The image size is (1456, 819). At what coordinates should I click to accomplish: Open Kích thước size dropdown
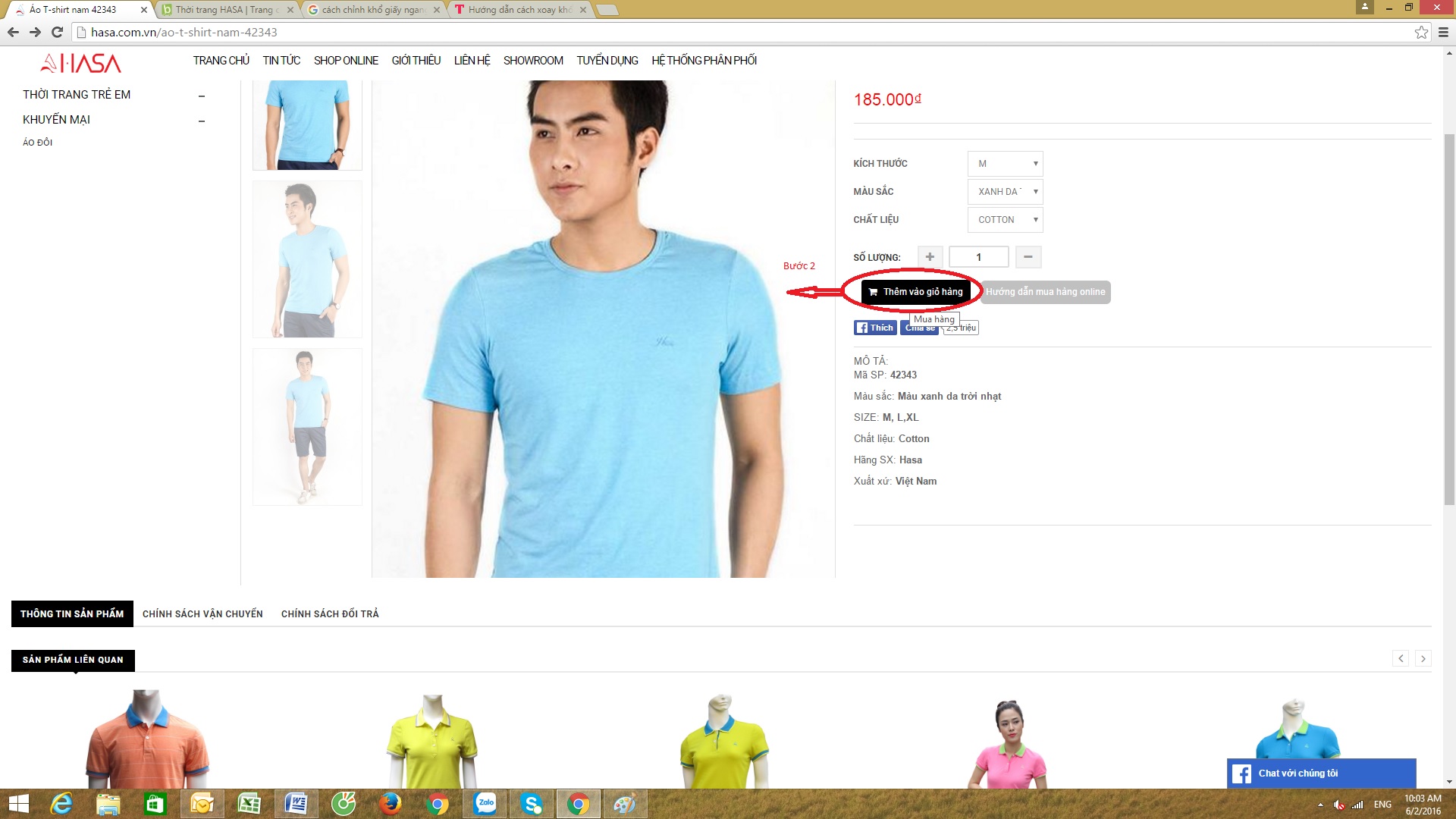tap(1005, 164)
